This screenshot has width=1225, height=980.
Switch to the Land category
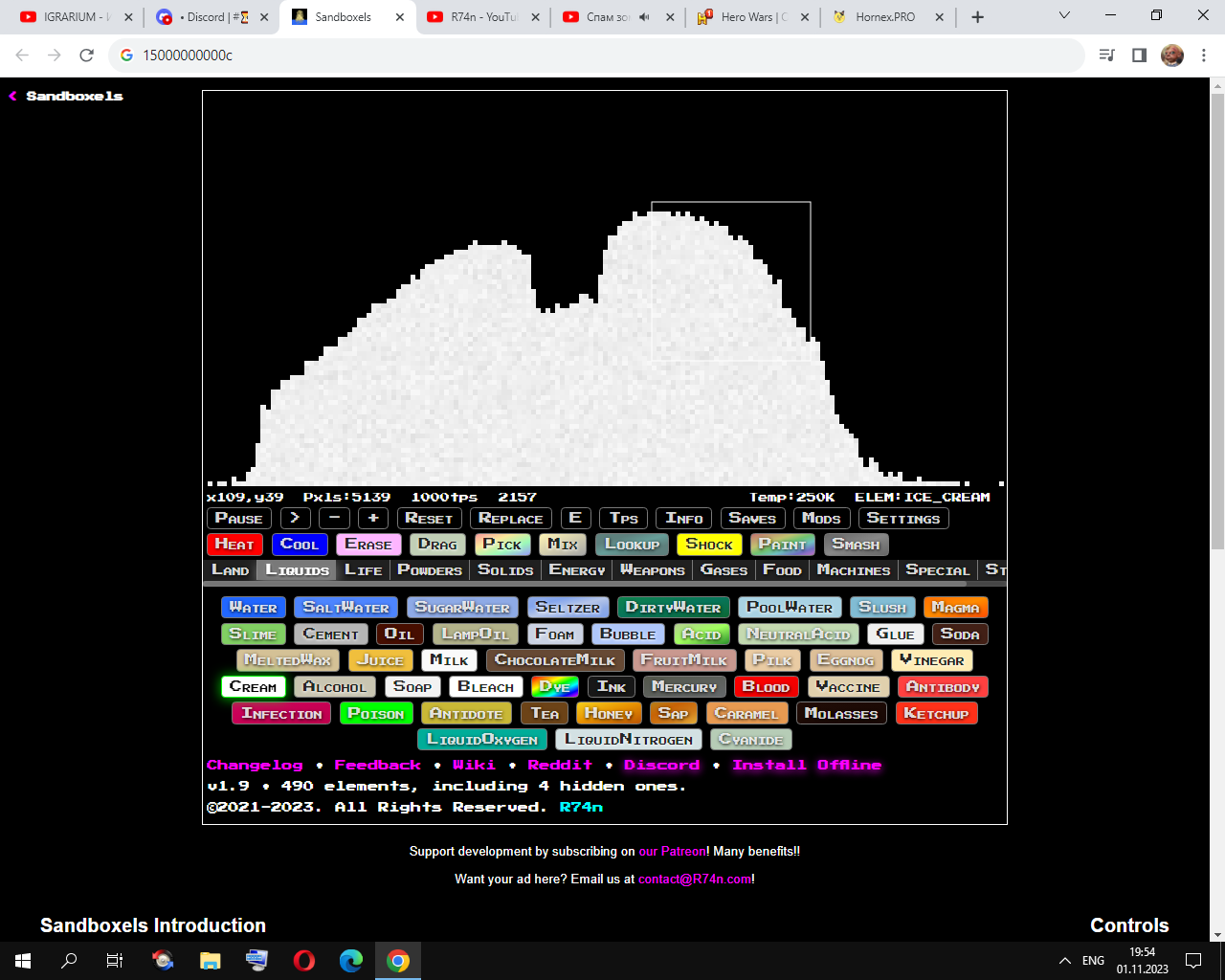click(231, 570)
